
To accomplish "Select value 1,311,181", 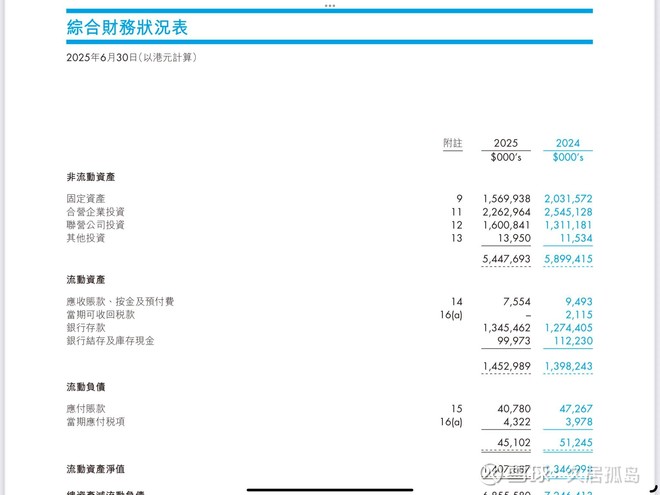I will tap(568, 225).
